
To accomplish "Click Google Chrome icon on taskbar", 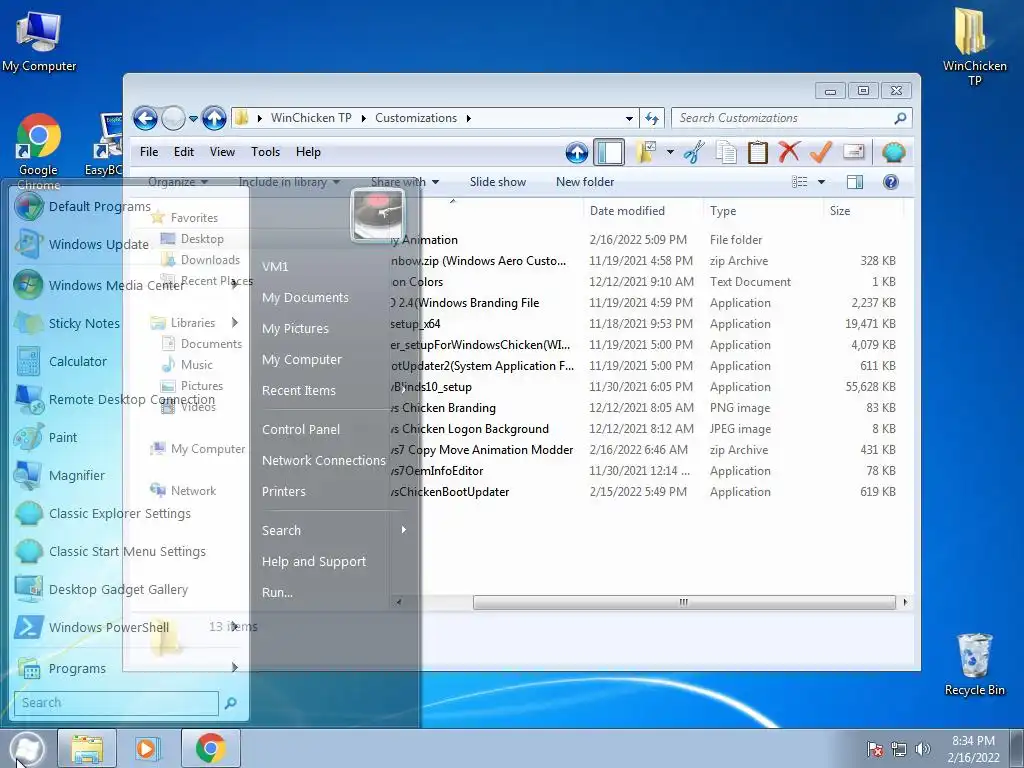I will [x=210, y=748].
